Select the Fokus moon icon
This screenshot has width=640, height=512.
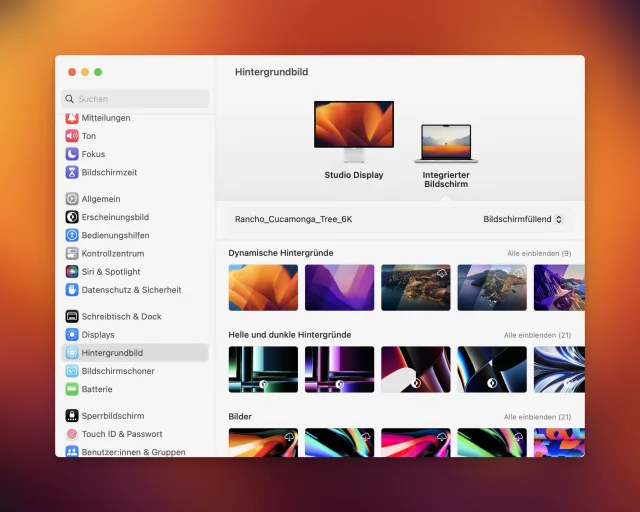point(72,154)
